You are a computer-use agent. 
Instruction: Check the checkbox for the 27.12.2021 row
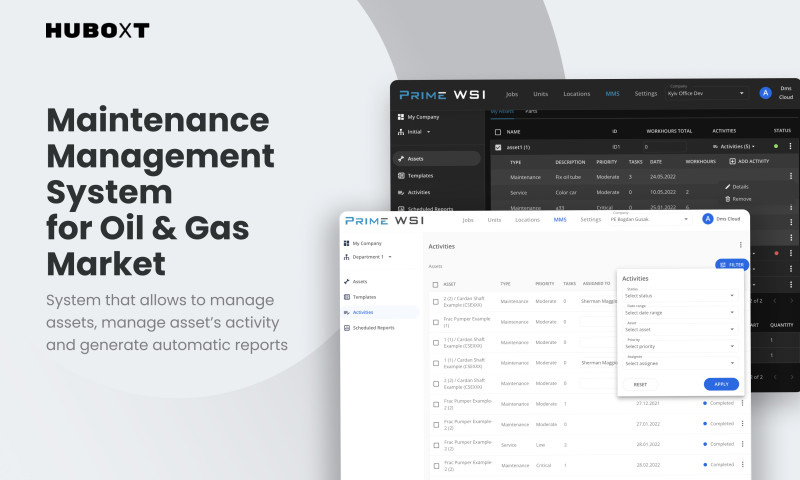436,405
